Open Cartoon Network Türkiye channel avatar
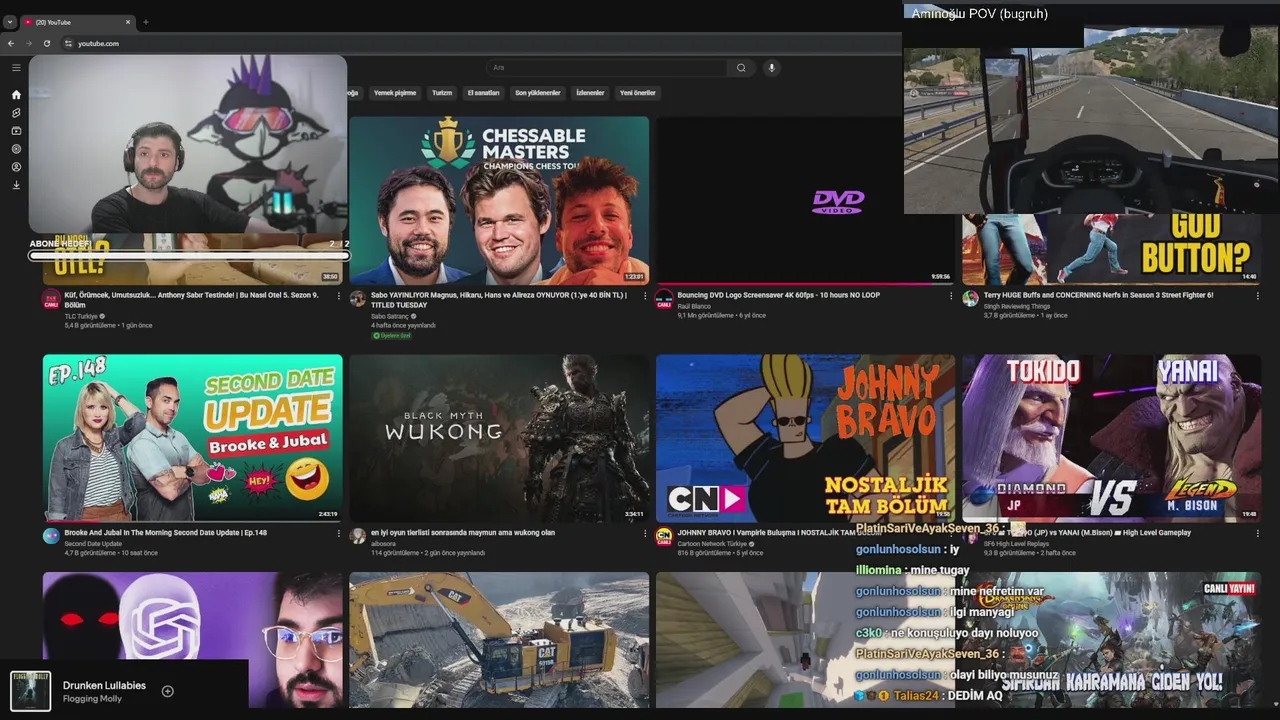The image size is (1280, 720). click(664, 536)
